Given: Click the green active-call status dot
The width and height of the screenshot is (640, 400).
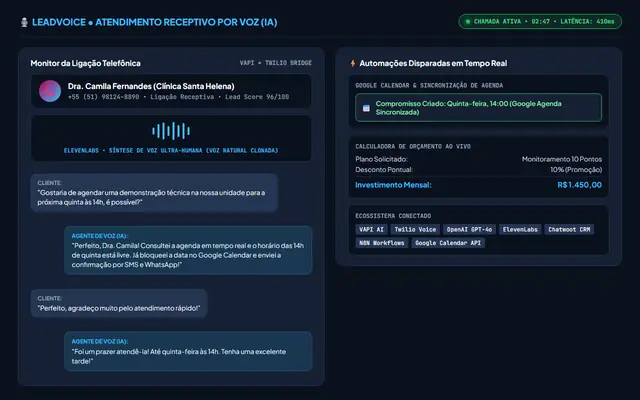Looking at the screenshot, I should pos(468,22).
